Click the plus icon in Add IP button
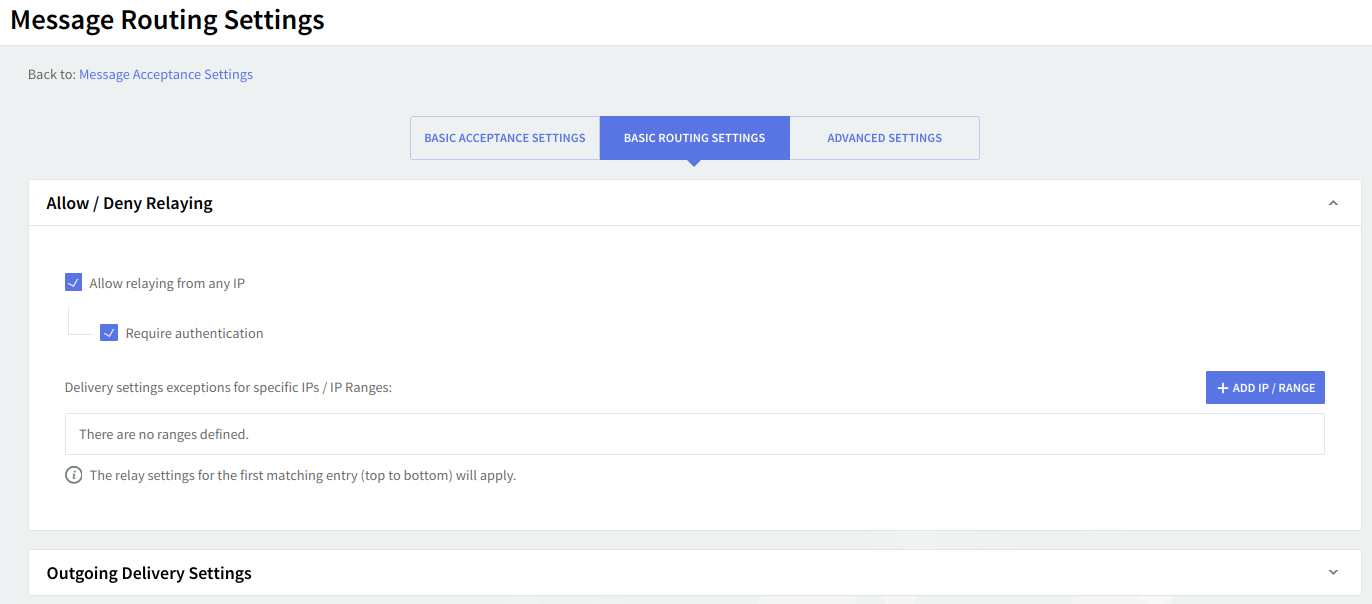The image size is (1372, 604). pos(1222,388)
